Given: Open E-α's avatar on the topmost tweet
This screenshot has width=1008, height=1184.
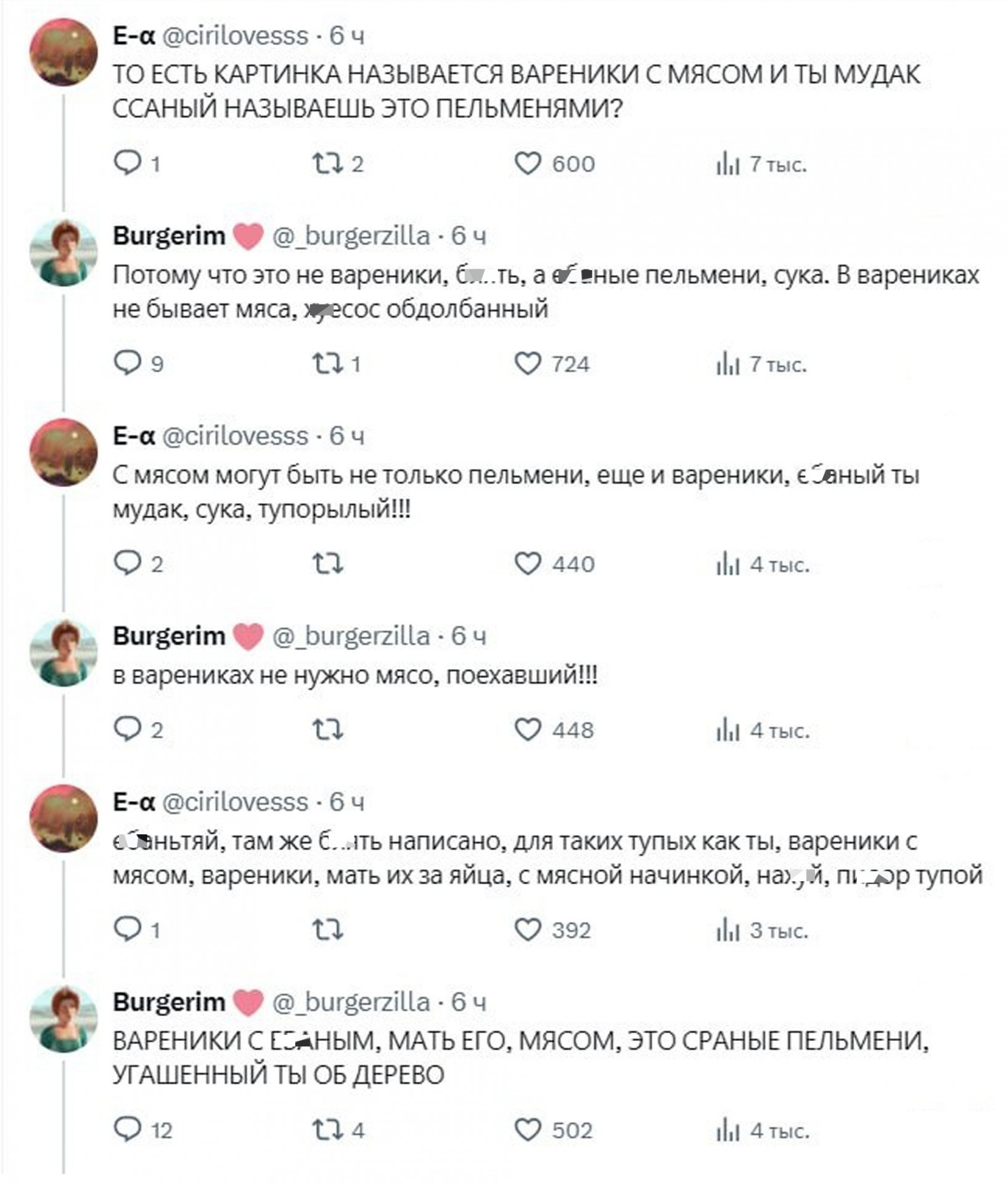Looking at the screenshot, I should point(64,52).
